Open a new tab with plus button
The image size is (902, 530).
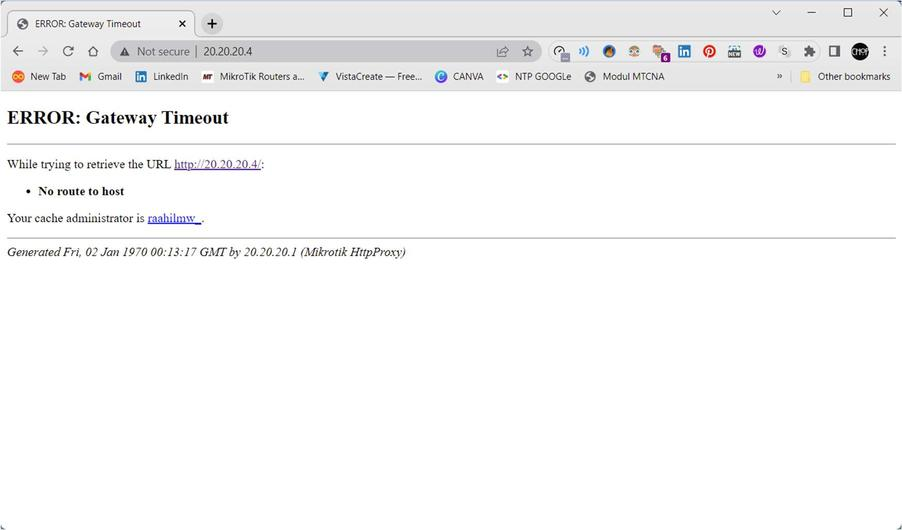click(x=211, y=24)
